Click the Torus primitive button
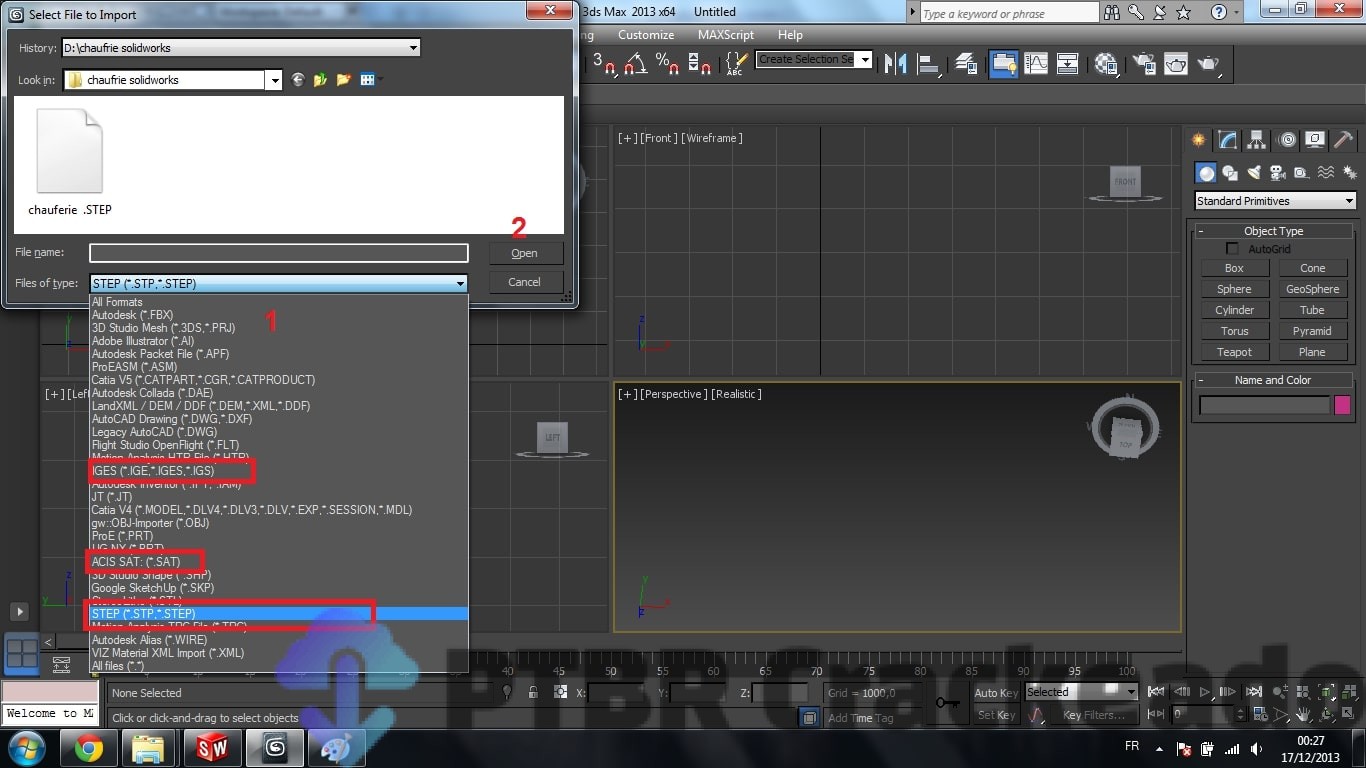 point(1234,331)
